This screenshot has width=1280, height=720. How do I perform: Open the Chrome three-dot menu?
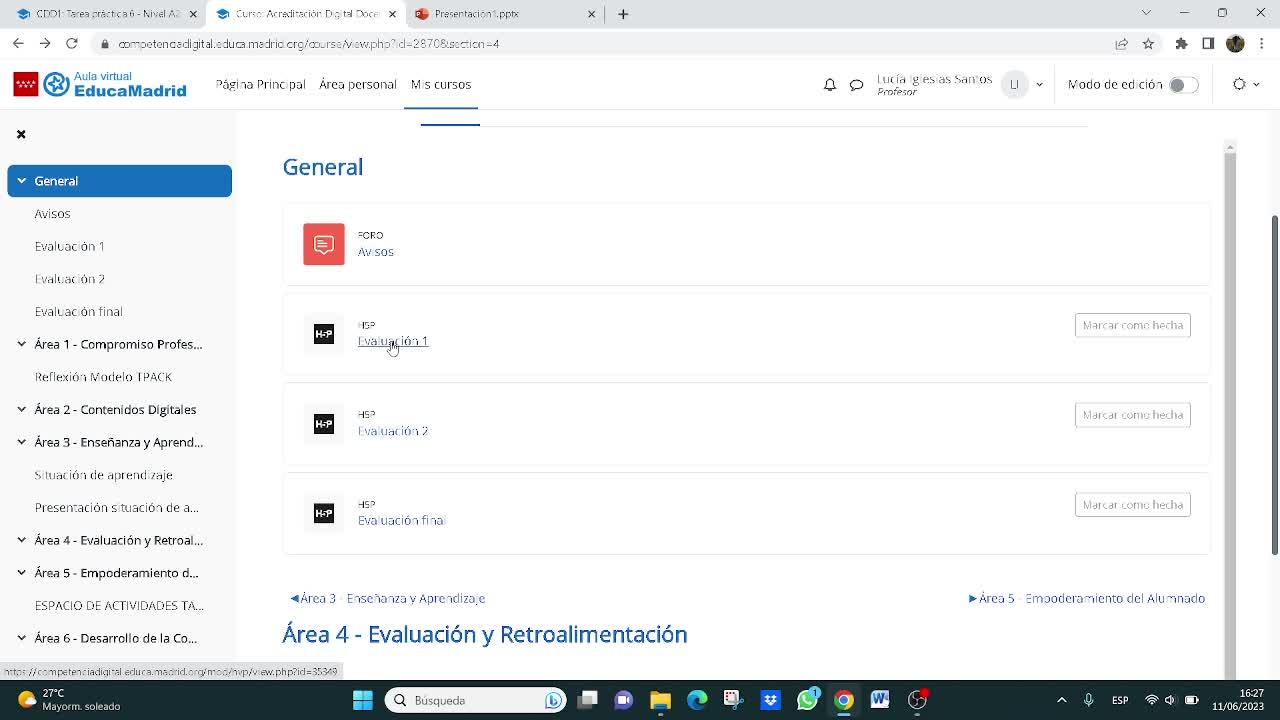(1263, 44)
